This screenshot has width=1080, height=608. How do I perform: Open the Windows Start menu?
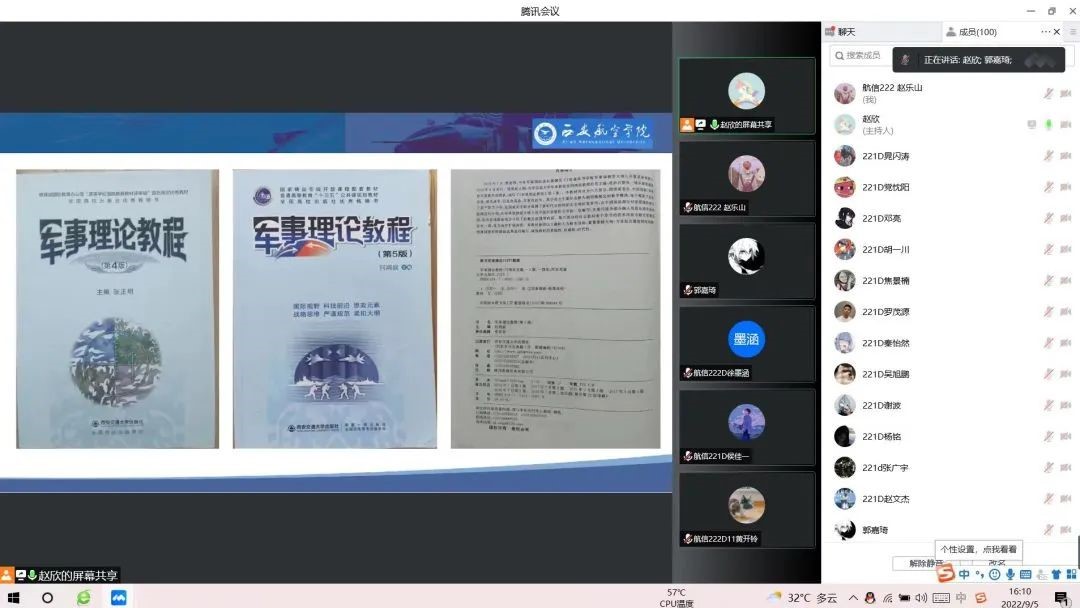(14, 597)
